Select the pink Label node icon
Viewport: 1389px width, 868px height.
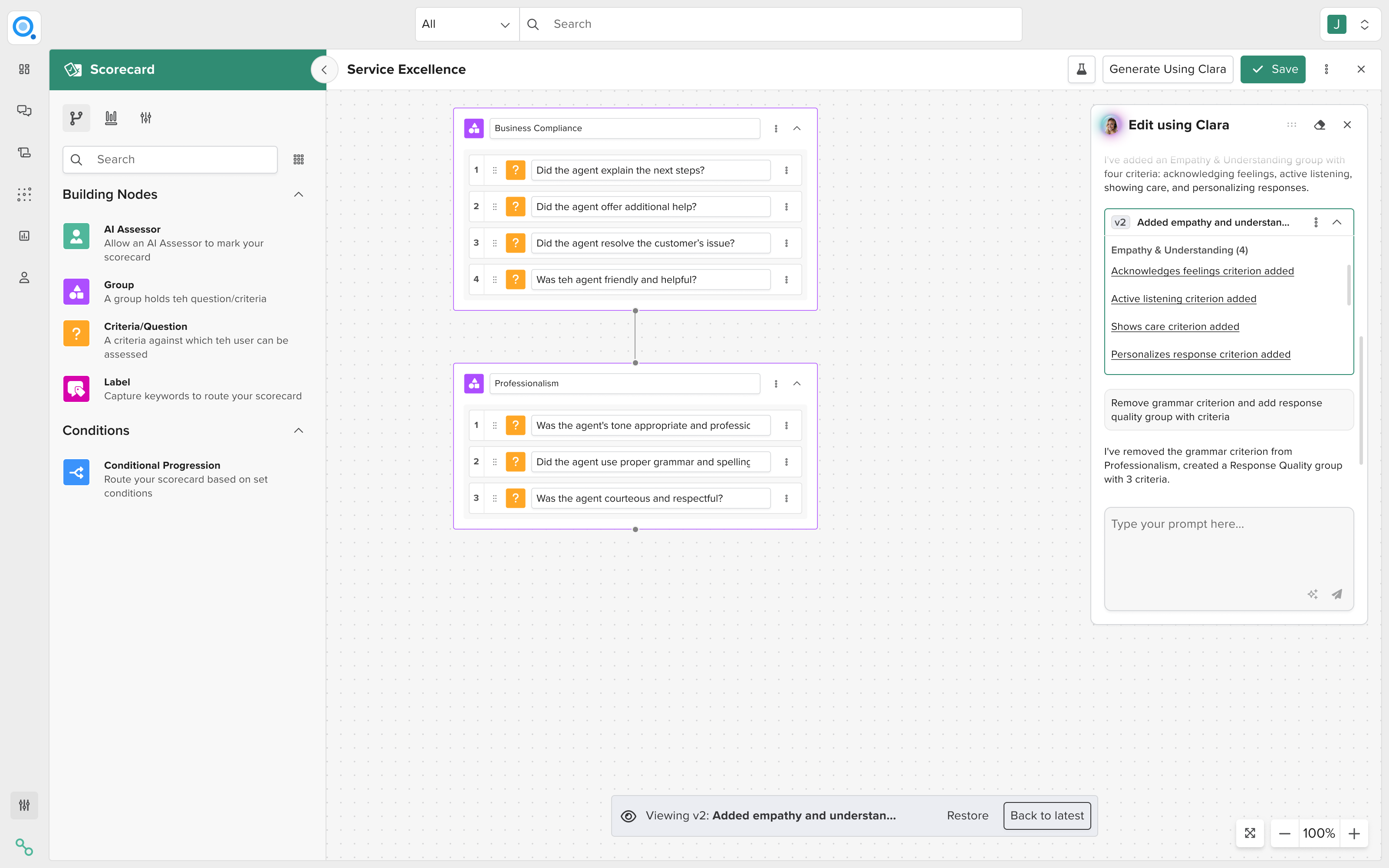point(76,389)
